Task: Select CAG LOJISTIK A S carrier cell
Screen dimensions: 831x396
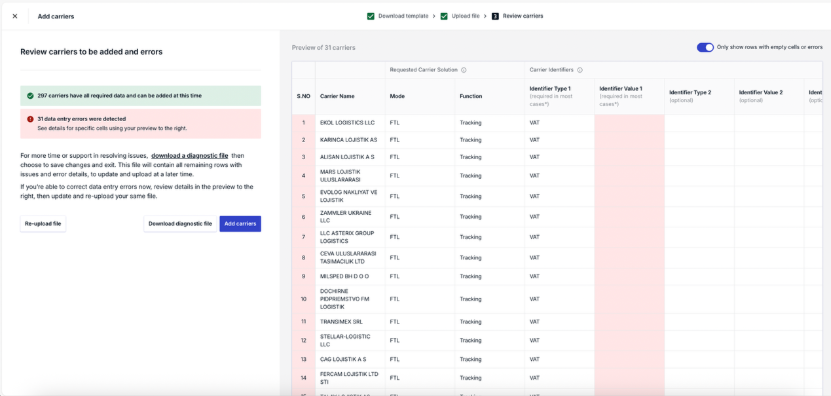Action: (350, 359)
